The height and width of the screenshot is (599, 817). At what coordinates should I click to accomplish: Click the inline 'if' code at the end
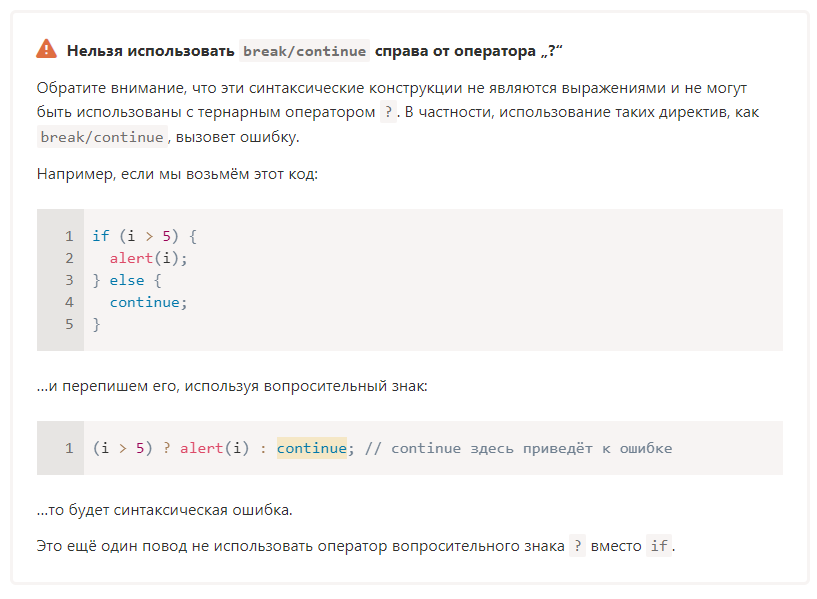(659, 546)
